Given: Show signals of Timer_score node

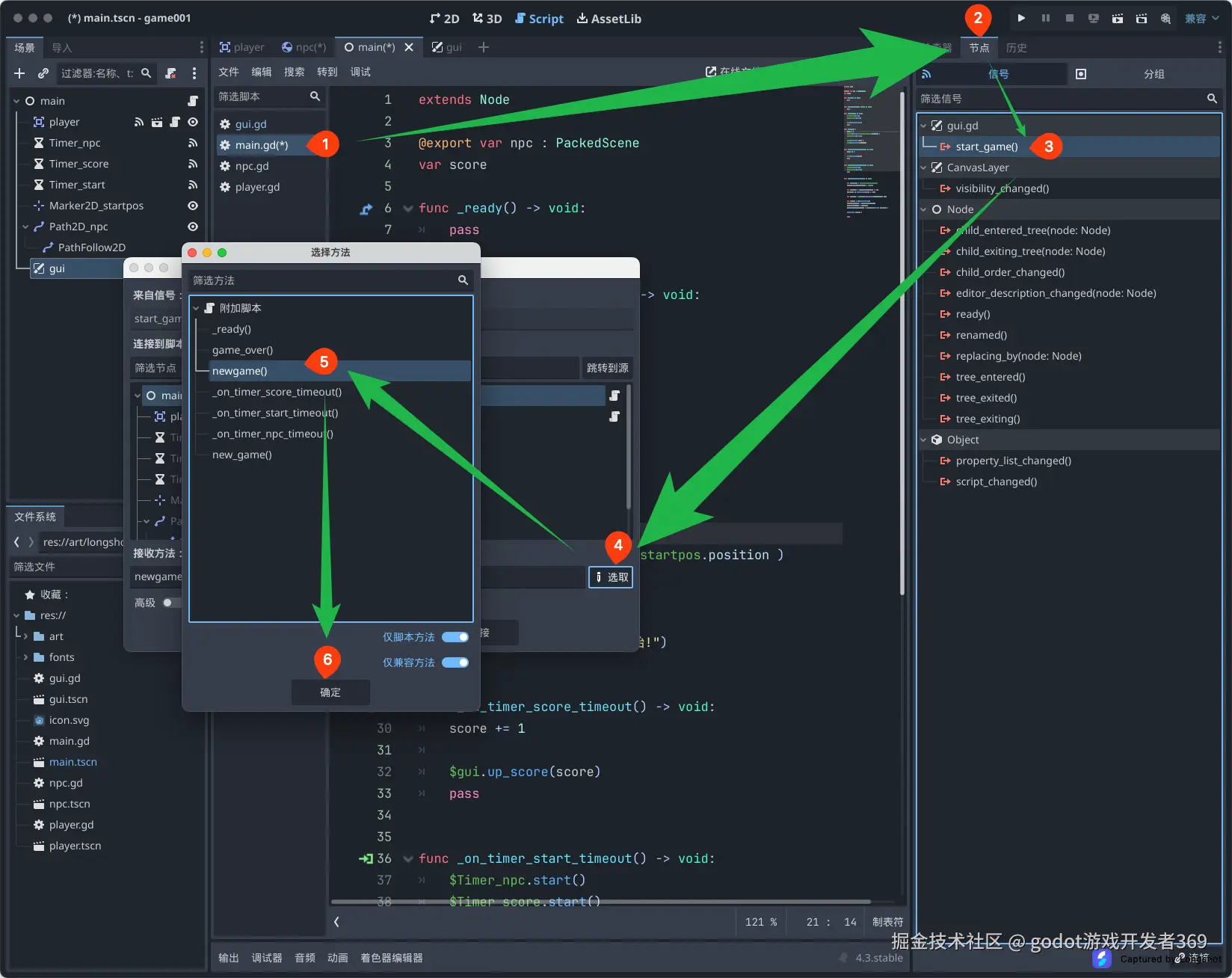Looking at the screenshot, I should tap(193, 164).
